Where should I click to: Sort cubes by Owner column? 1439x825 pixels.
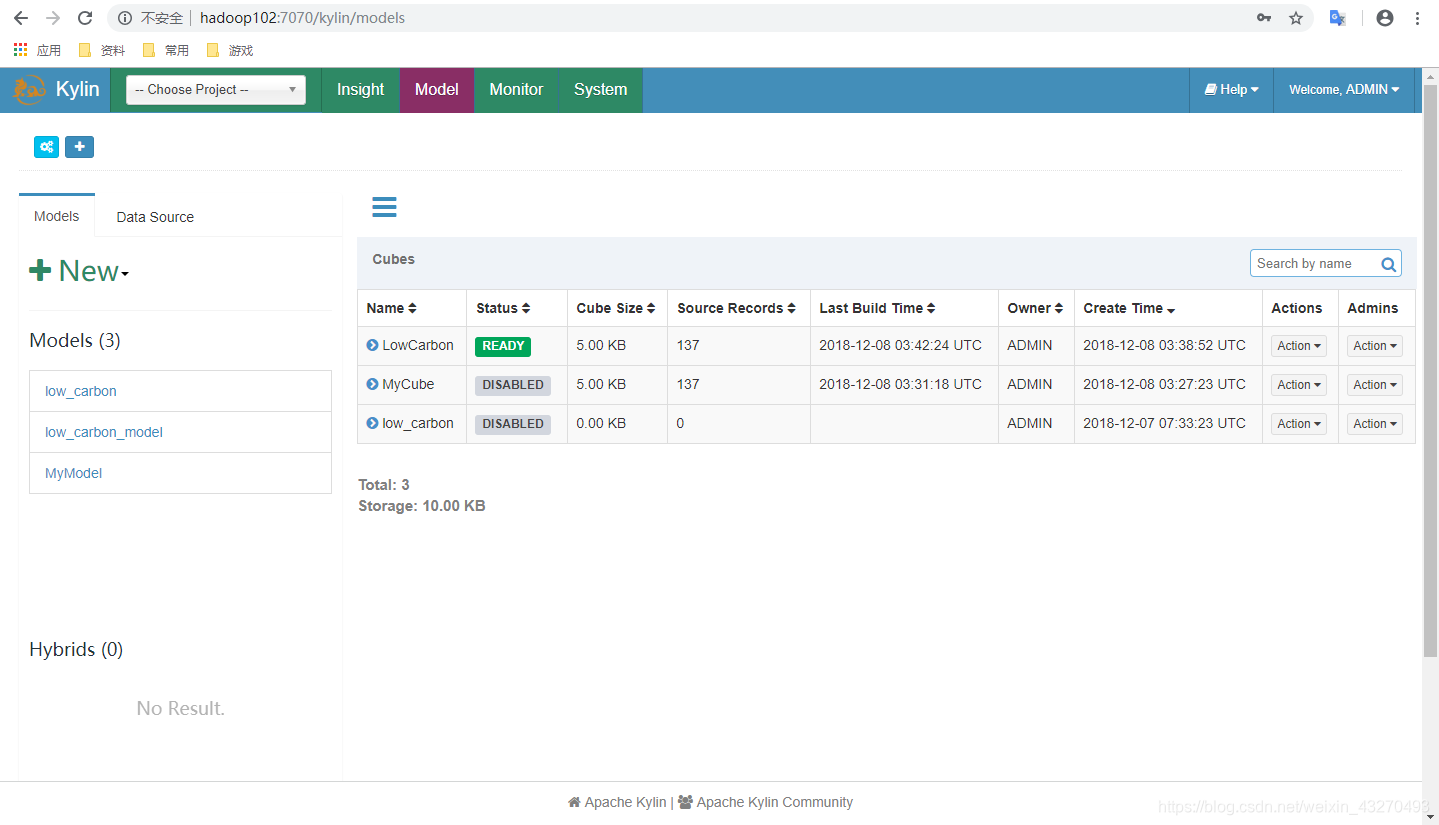(1035, 308)
